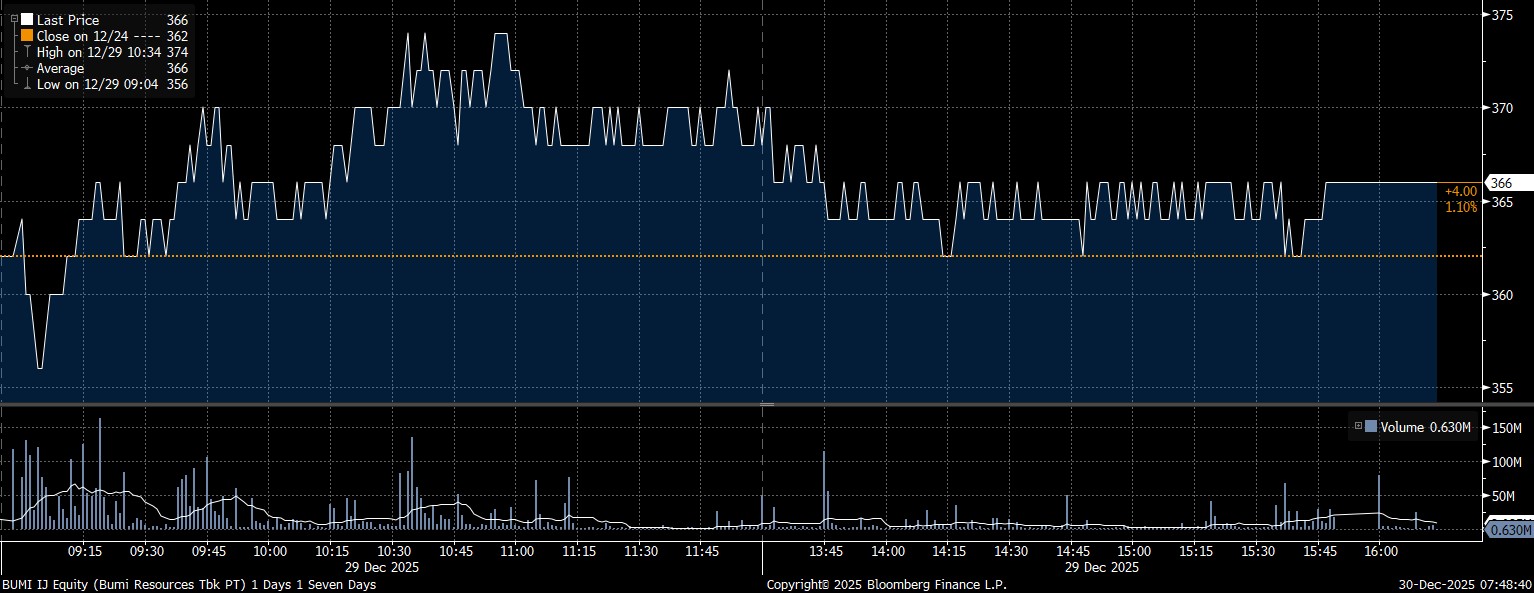Click the 375 price axis label
1534x593 pixels.
pyautogui.click(x=1501, y=15)
